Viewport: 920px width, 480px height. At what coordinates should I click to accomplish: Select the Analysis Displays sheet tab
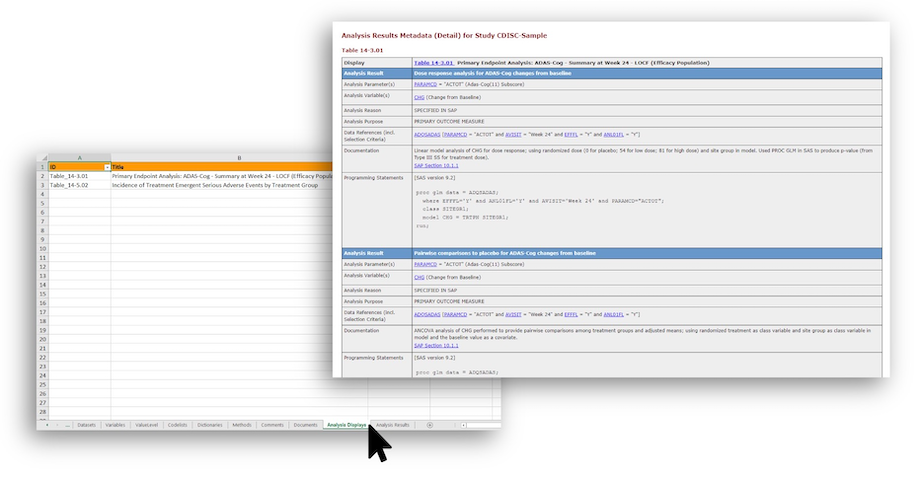[346, 425]
